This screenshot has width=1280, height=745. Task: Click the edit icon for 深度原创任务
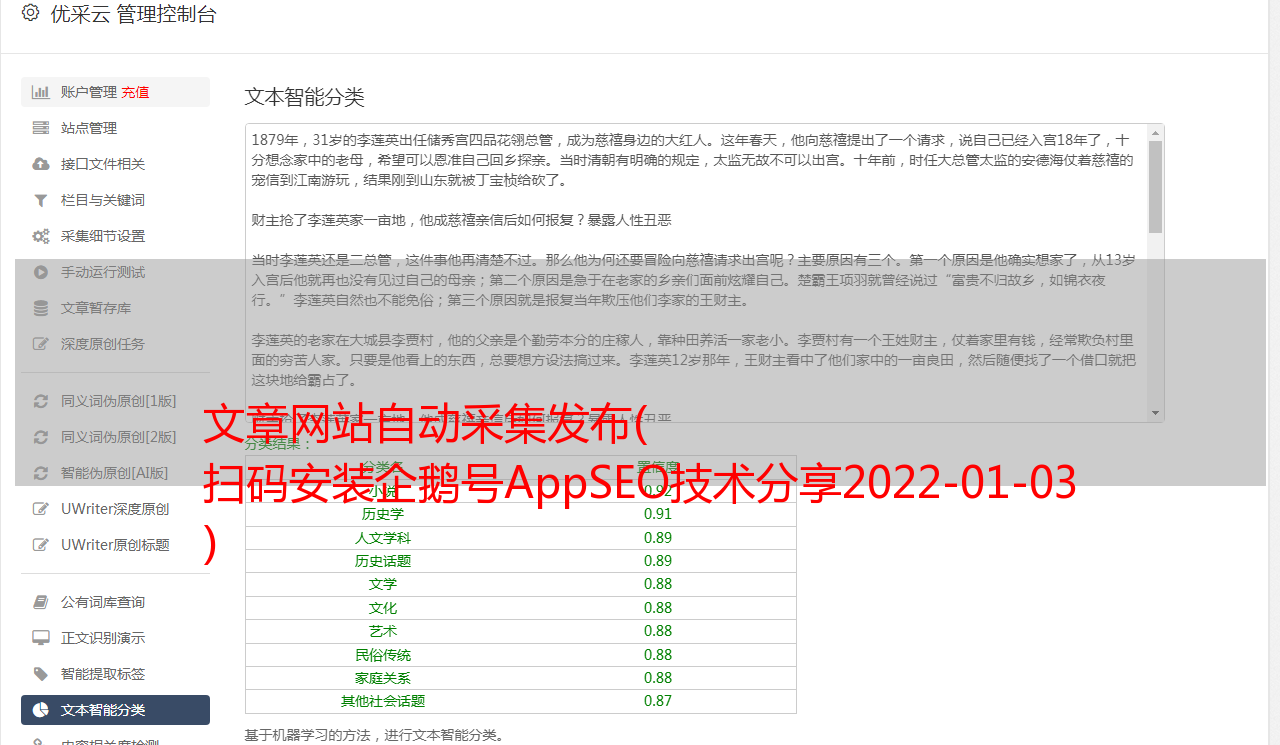coord(41,344)
